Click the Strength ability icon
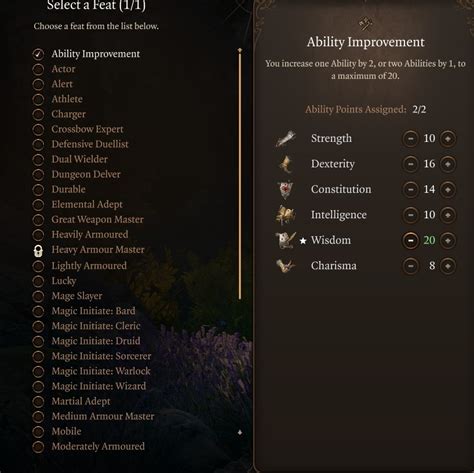 (x=285, y=138)
